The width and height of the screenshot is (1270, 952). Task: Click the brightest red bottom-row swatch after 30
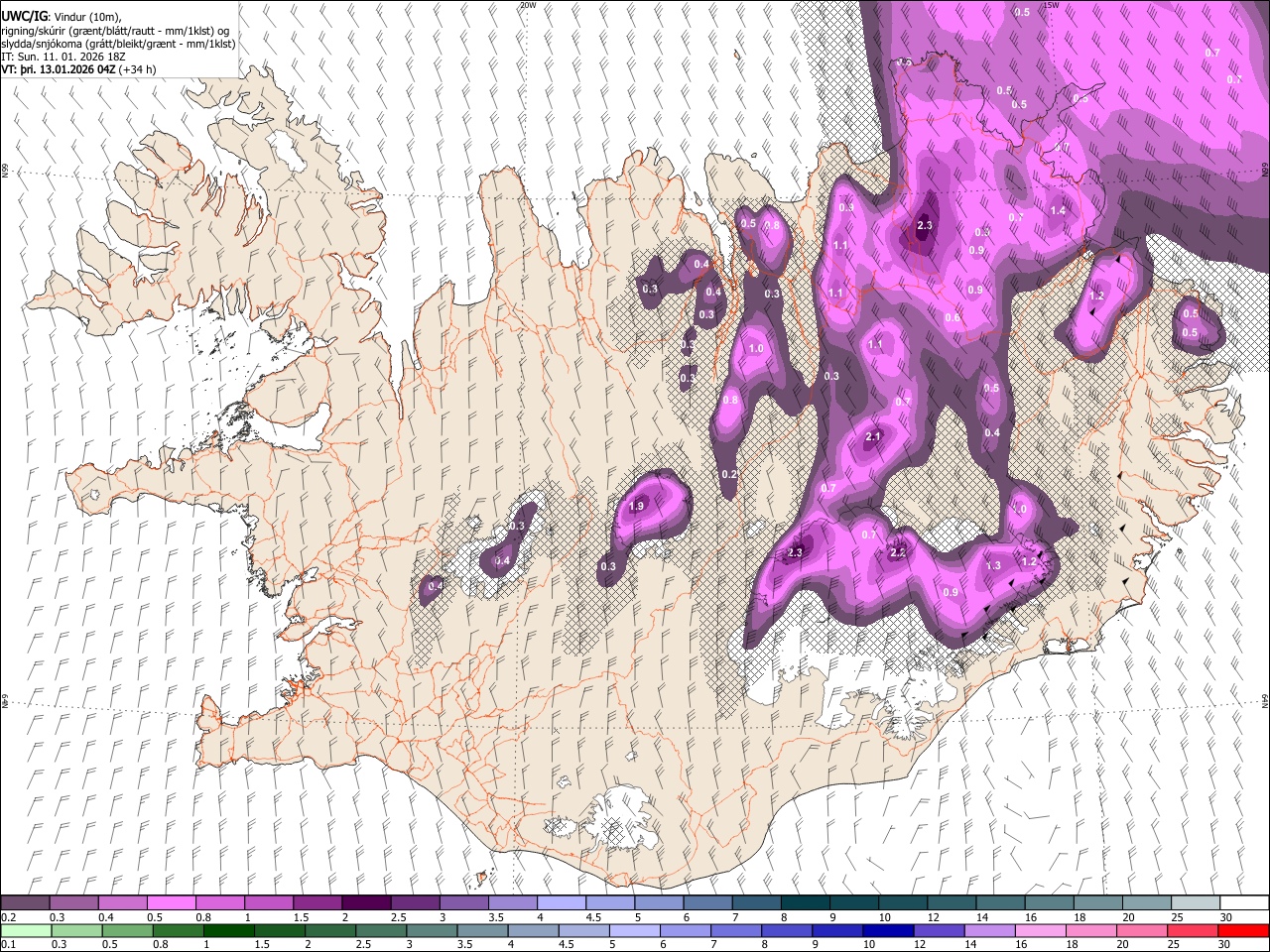1244,930
